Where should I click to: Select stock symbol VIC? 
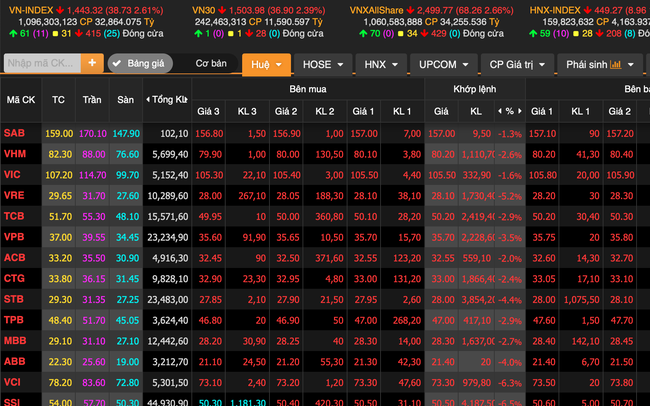[x=12, y=175]
